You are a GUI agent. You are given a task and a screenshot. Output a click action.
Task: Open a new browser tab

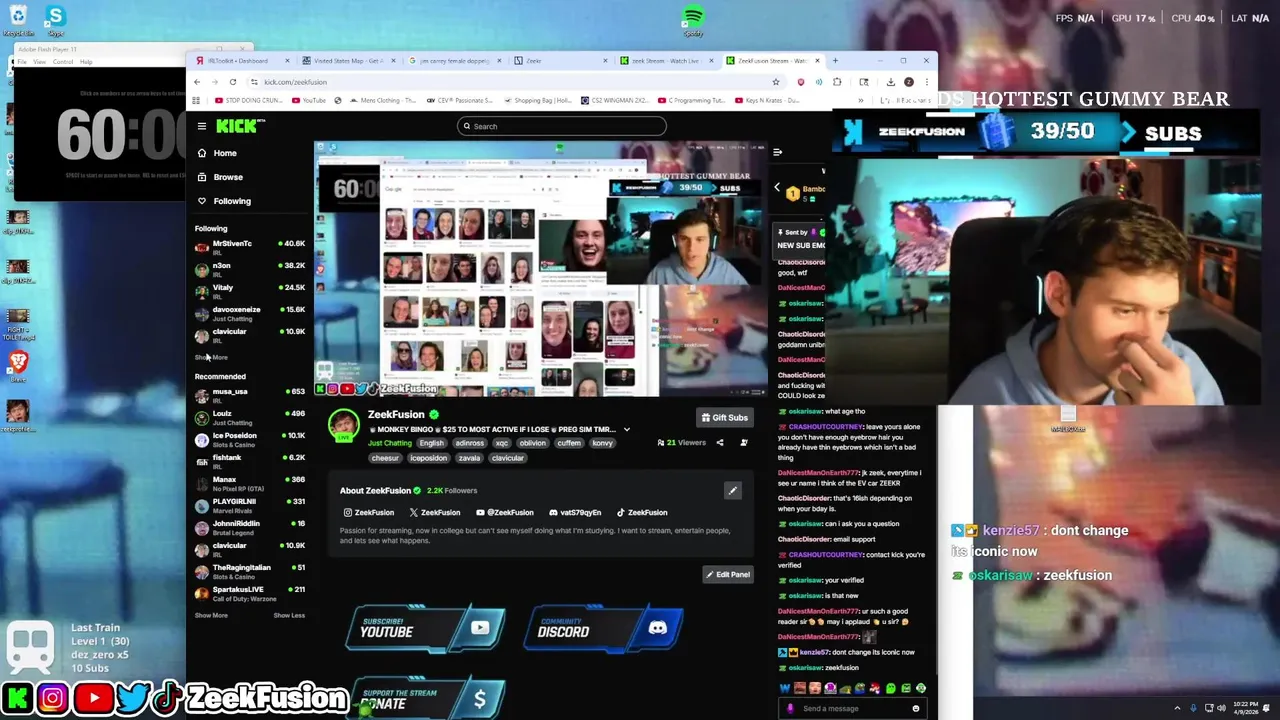click(x=835, y=61)
